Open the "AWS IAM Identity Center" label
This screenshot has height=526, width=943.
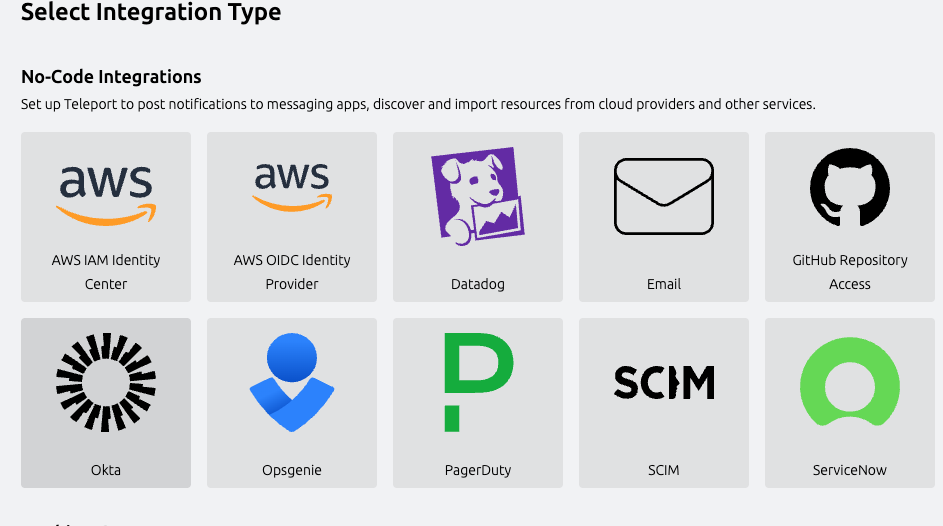tap(106, 272)
